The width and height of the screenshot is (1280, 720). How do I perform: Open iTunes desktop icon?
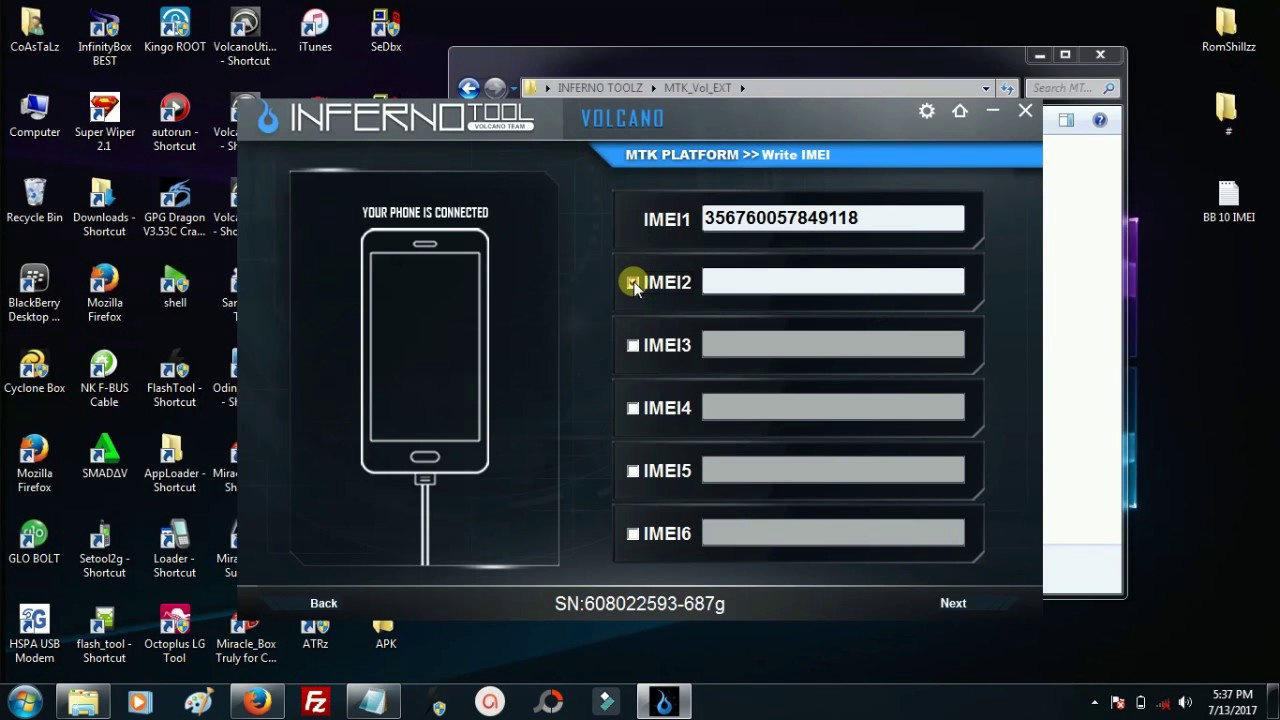(315, 30)
